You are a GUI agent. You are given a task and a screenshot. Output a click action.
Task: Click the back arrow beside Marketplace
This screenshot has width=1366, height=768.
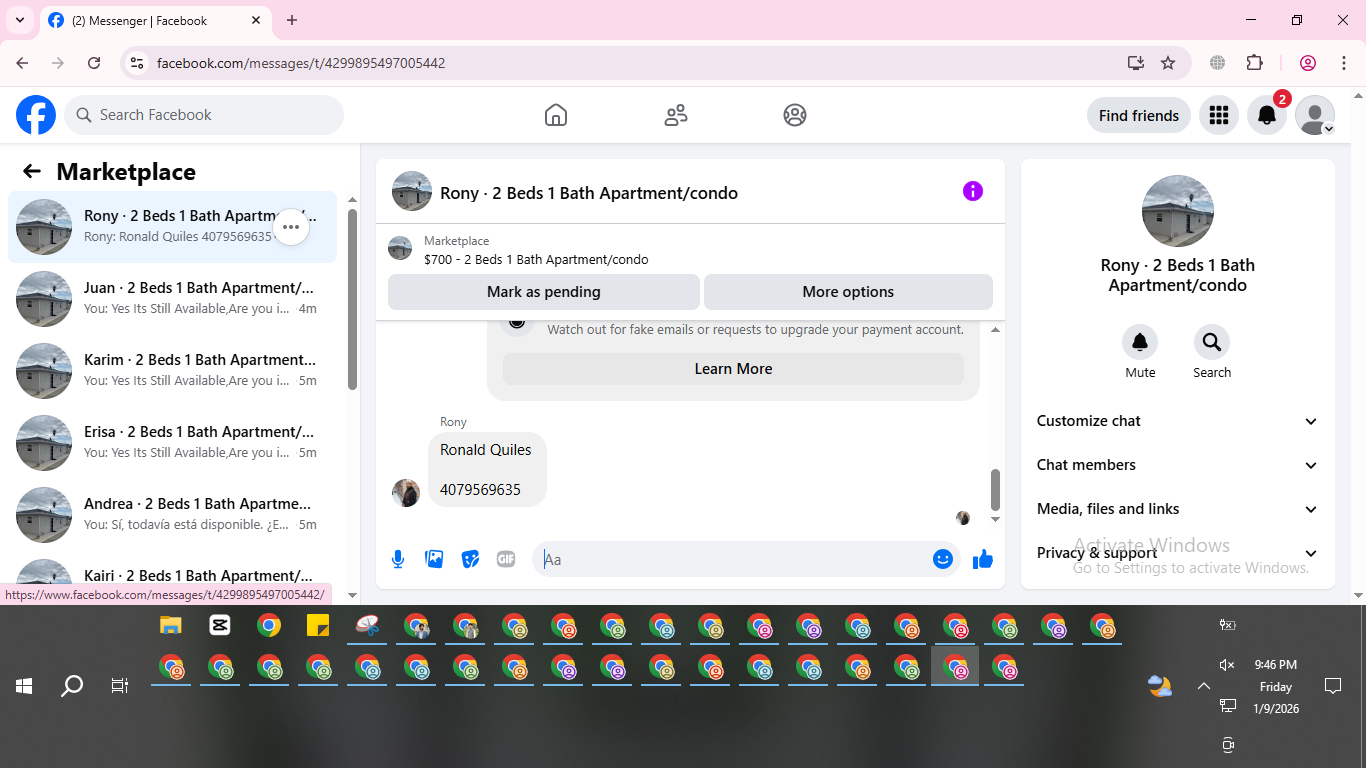(x=32, y=171)
